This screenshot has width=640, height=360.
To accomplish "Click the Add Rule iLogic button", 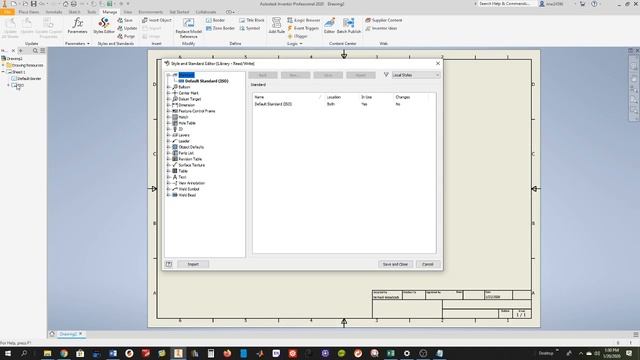I will tap(276, 25).
